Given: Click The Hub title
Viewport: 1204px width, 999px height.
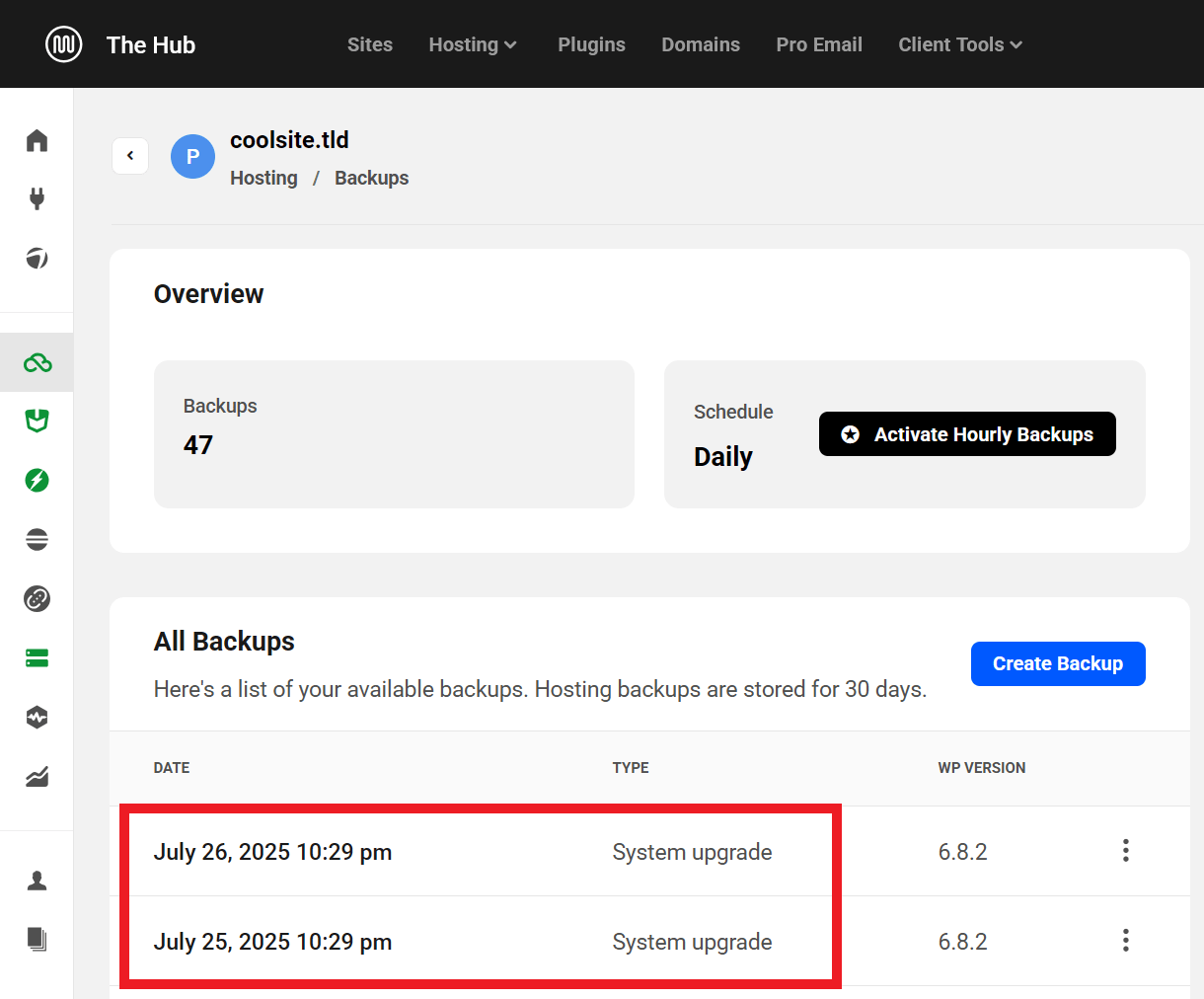Looking at the screenshot, I should pyautogui.click(x=151, y=45).
